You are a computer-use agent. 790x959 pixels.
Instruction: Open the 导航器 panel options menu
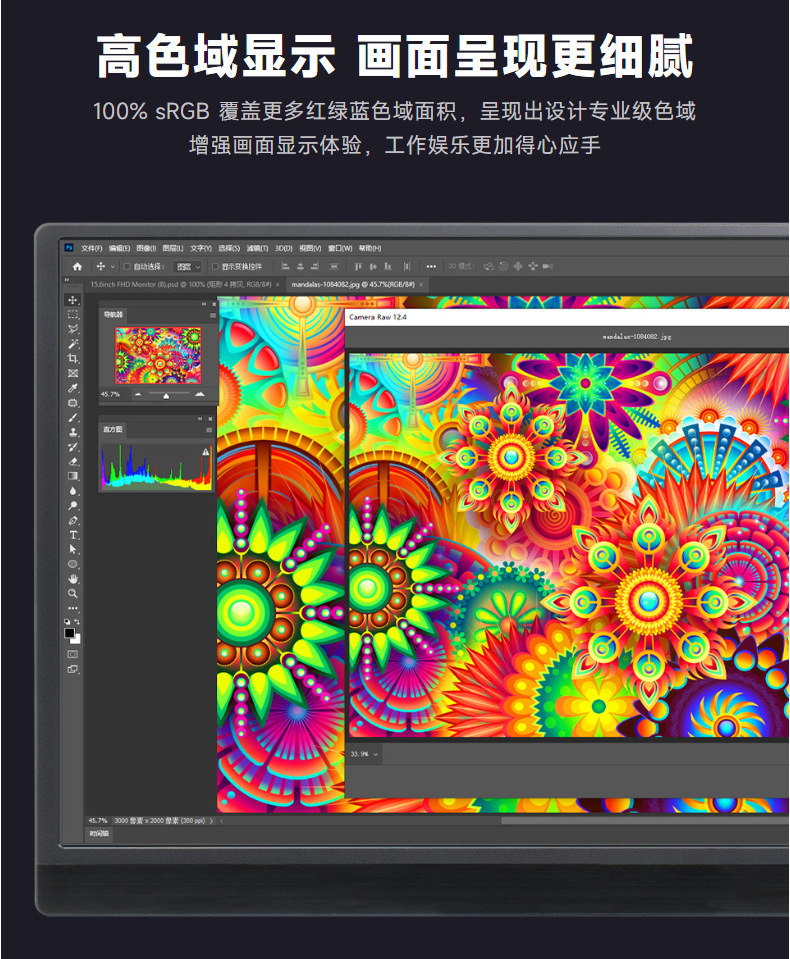point(213,316)
